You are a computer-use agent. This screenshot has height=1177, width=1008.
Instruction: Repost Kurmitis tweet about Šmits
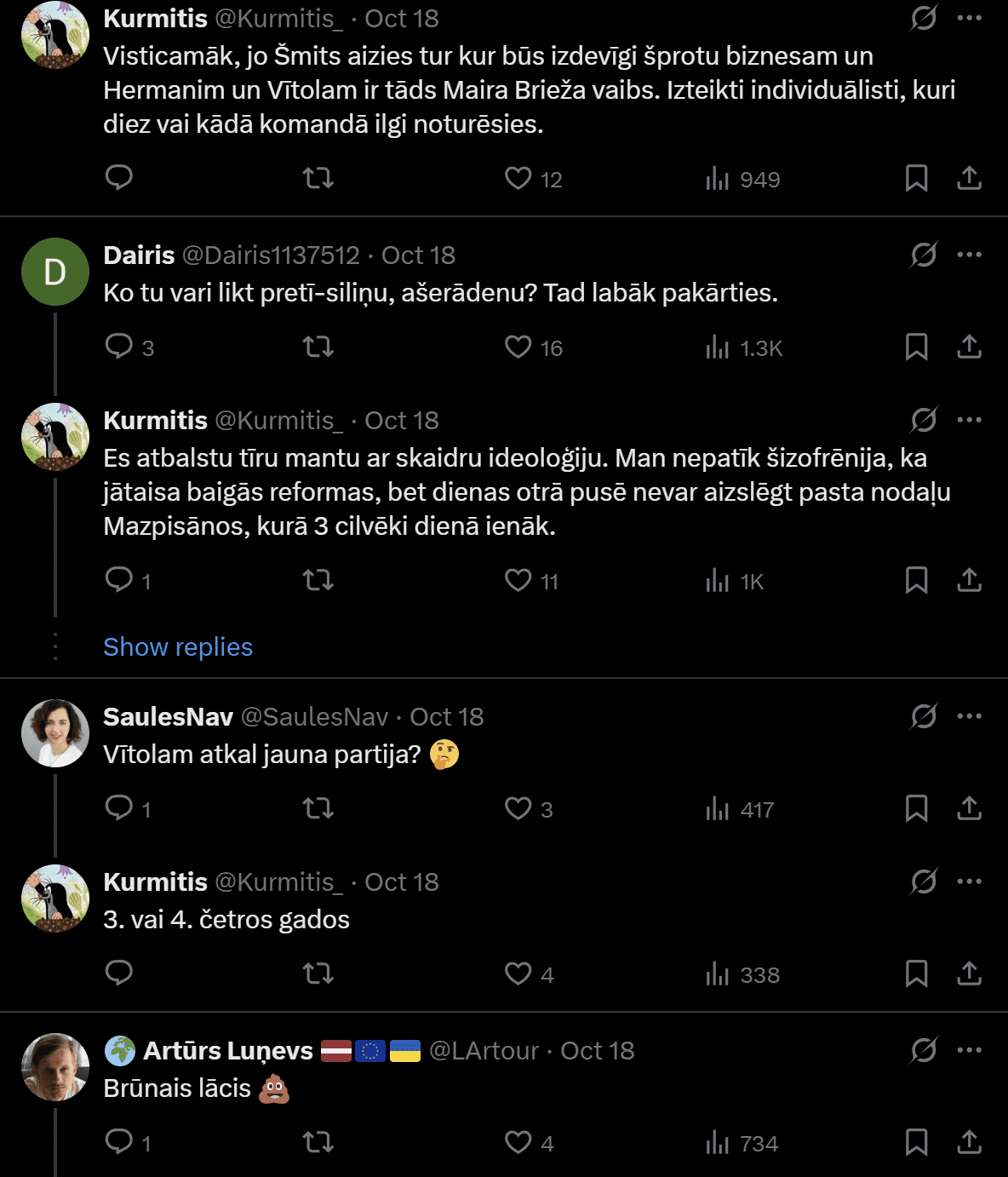(318, 178)
